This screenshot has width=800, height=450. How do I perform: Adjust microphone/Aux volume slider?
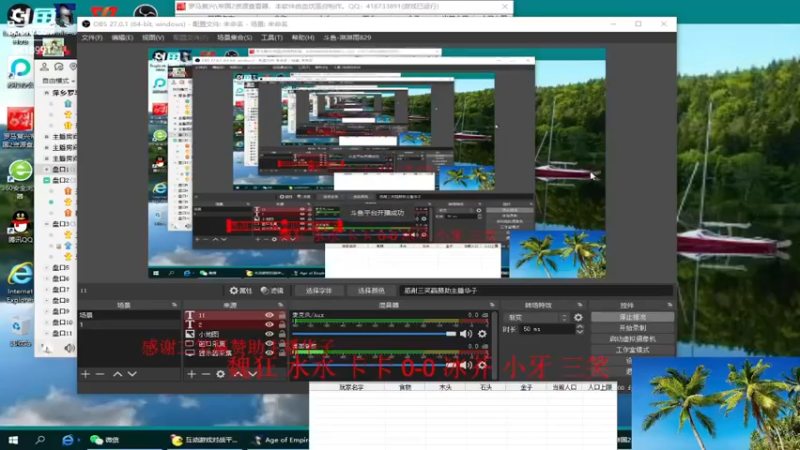tap(374, 334)
